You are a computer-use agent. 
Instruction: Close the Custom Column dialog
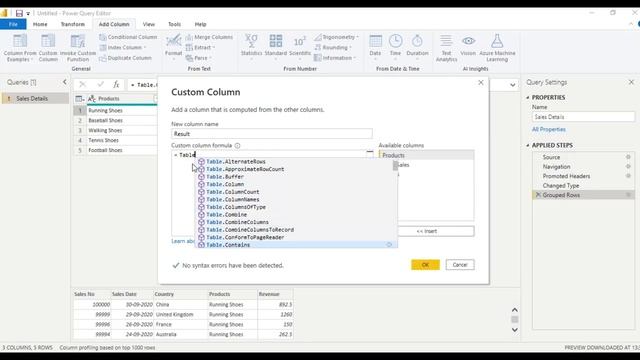[481, 82]
